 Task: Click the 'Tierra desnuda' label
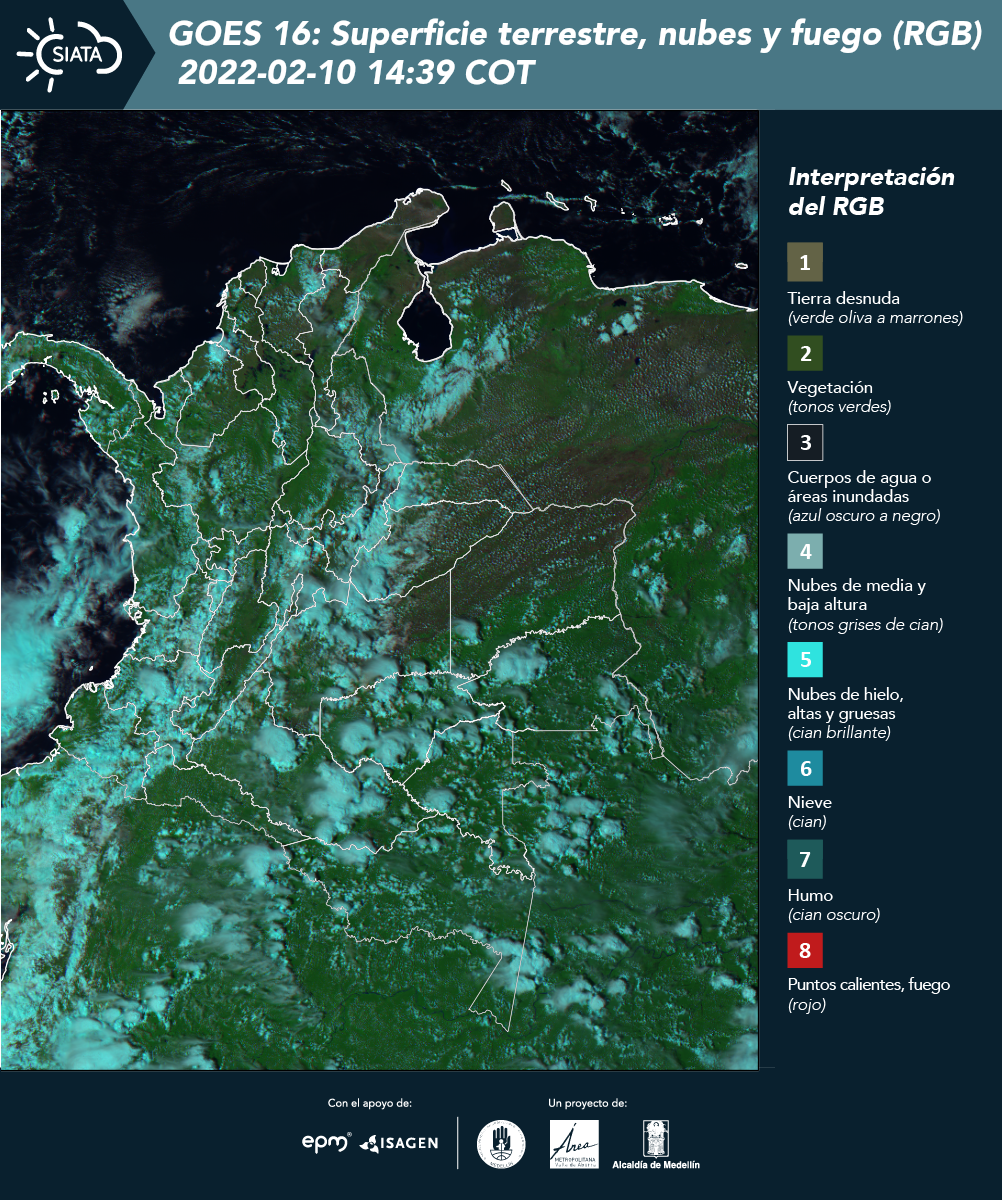844,298
